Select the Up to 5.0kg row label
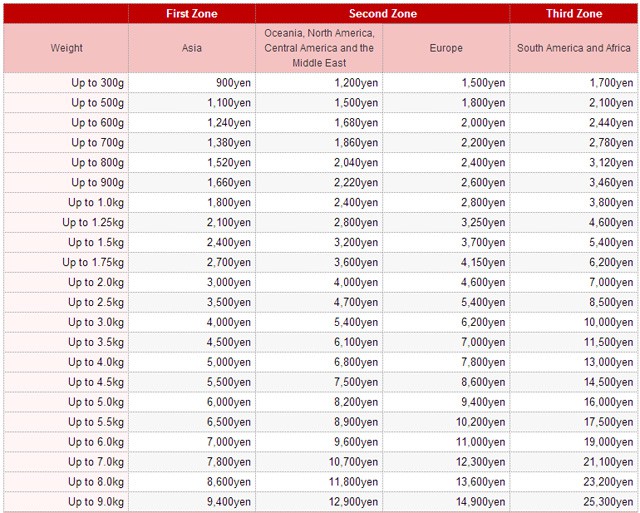 [x=96, y=403]
